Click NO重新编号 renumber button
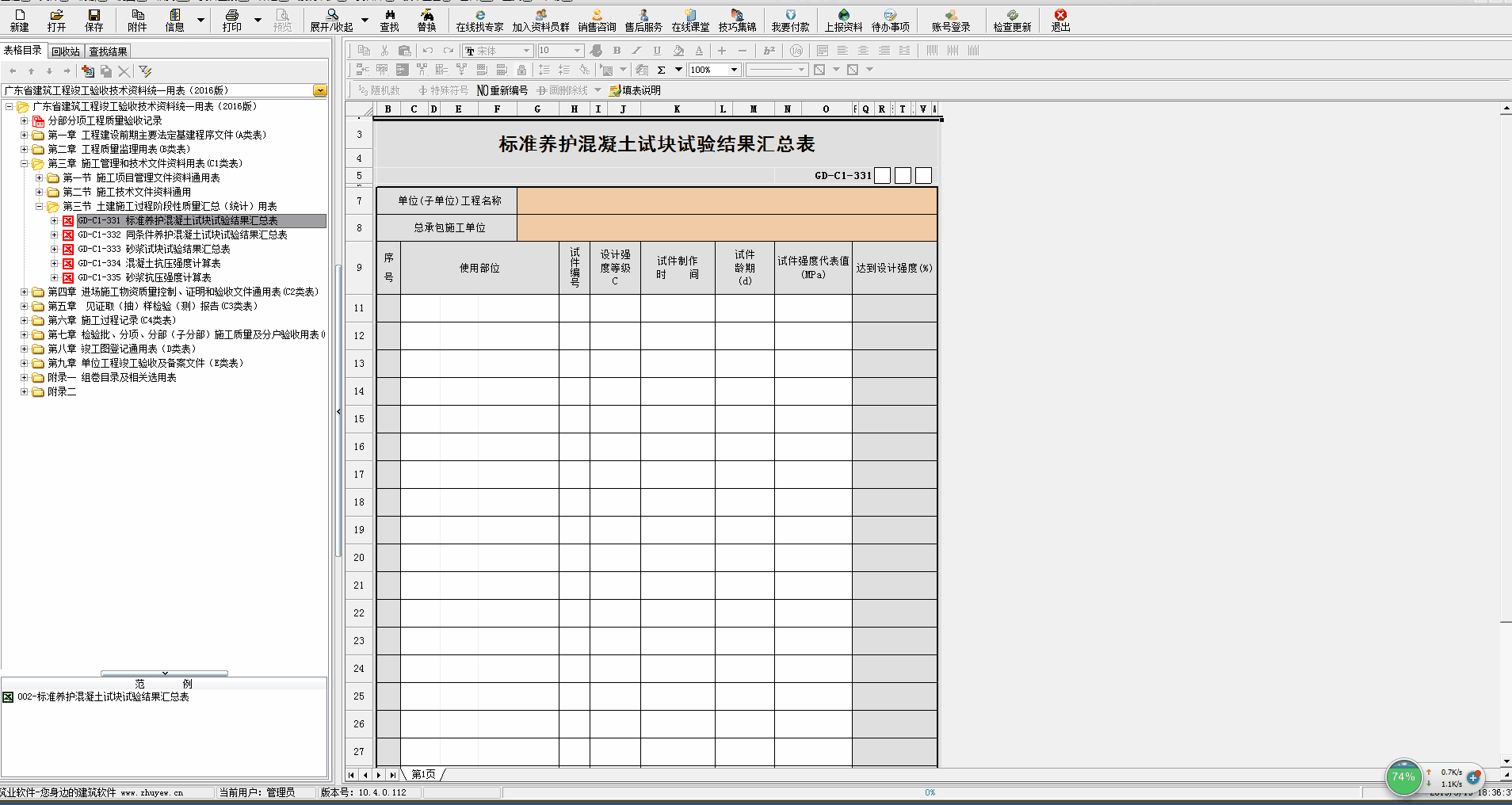 [x=502, y=90]
